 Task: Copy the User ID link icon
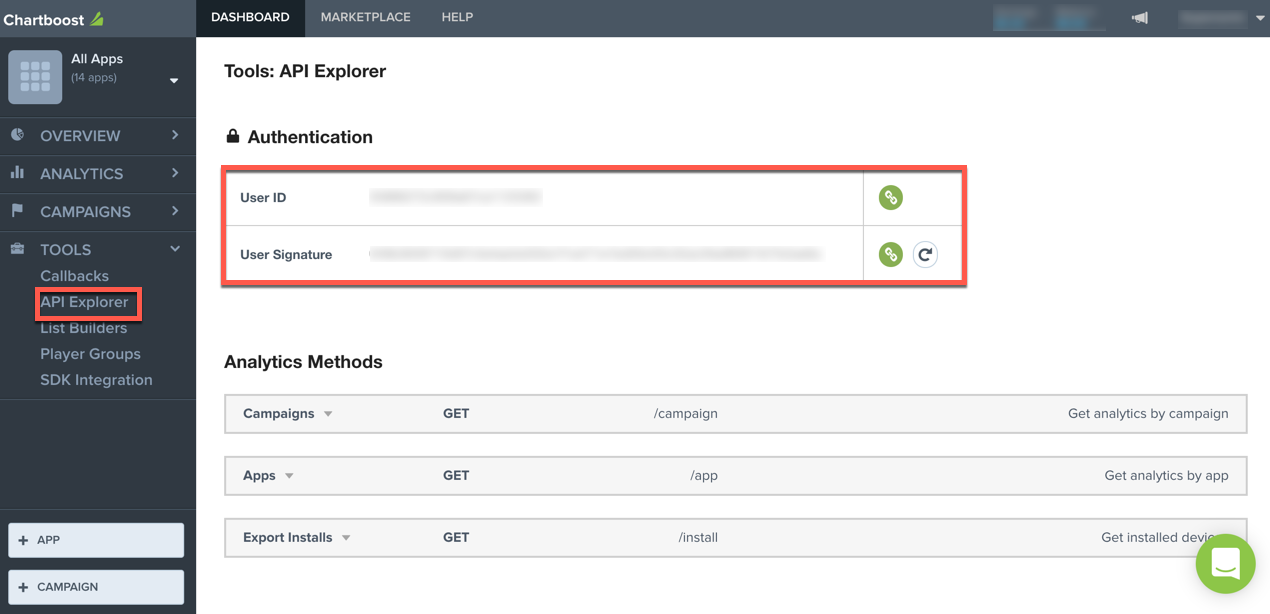(x=890, y=197)
